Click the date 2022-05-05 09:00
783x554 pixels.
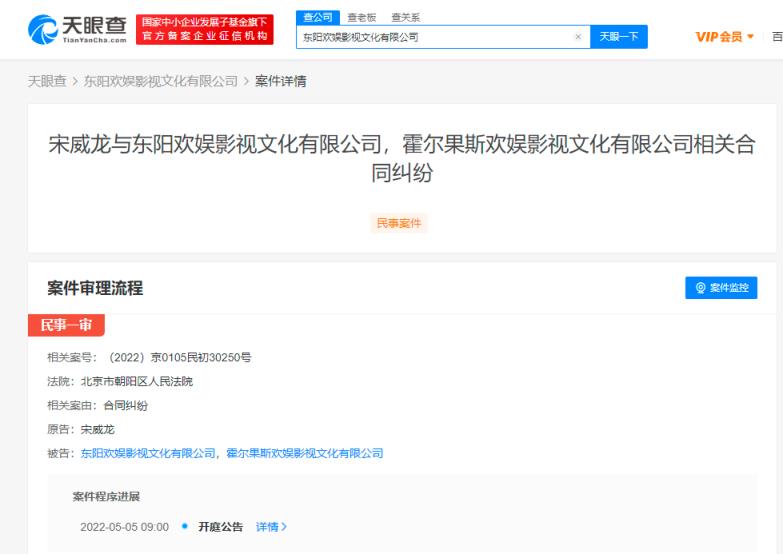point(124,527)
